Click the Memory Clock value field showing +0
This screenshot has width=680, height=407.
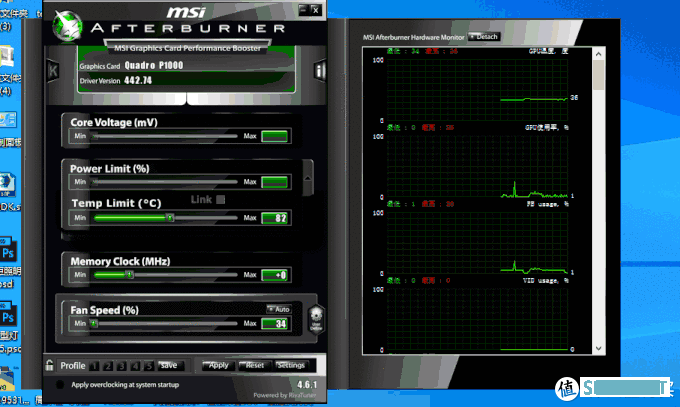275,275
